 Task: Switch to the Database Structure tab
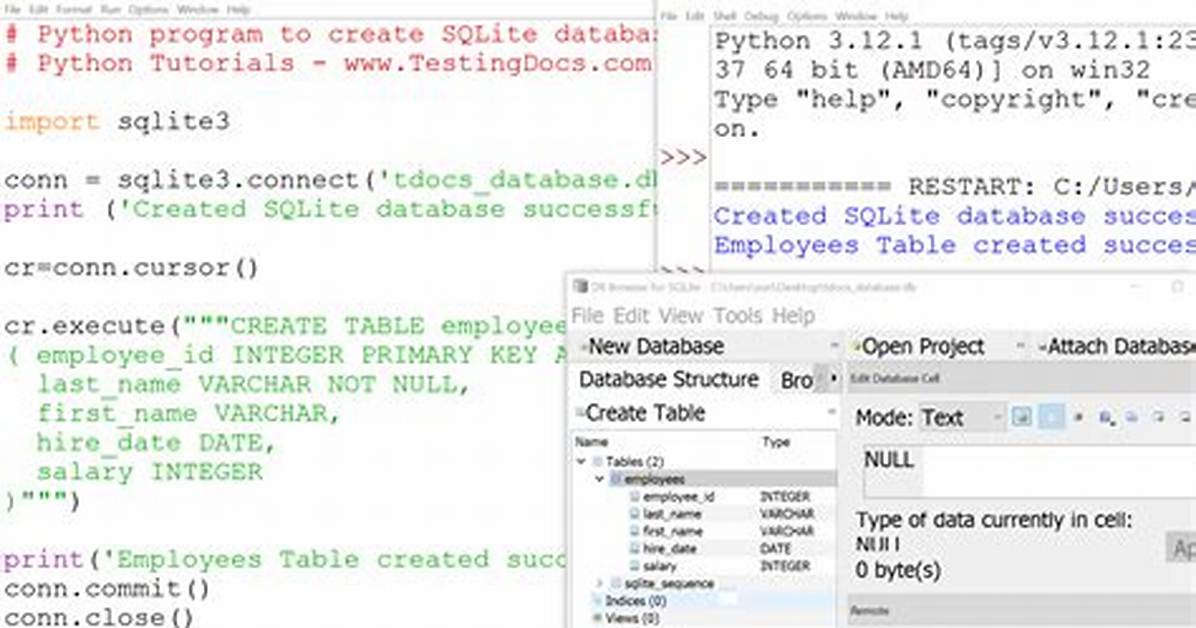click(668, 379)
